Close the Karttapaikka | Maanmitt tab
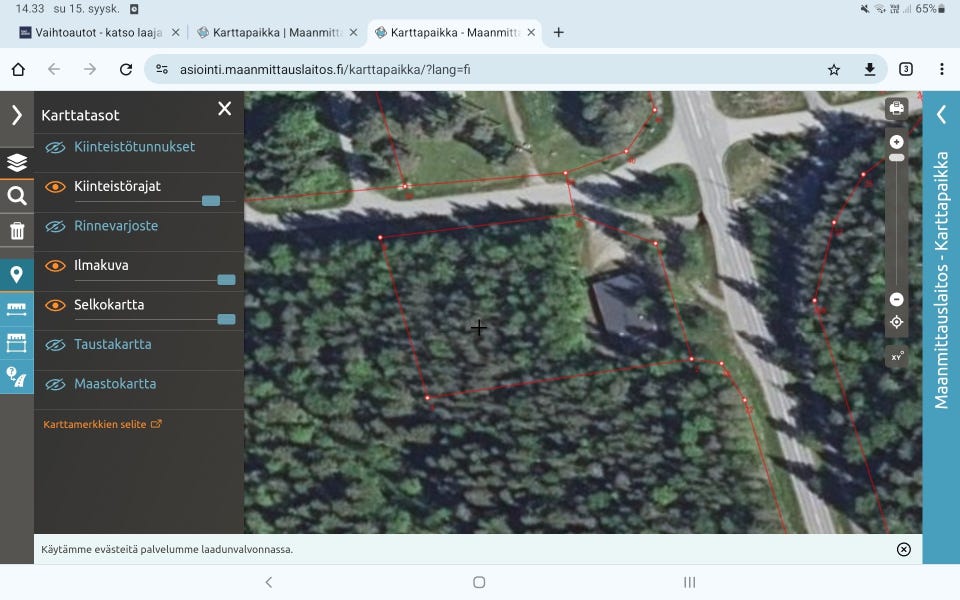960x600 pixels. point(353,32)
